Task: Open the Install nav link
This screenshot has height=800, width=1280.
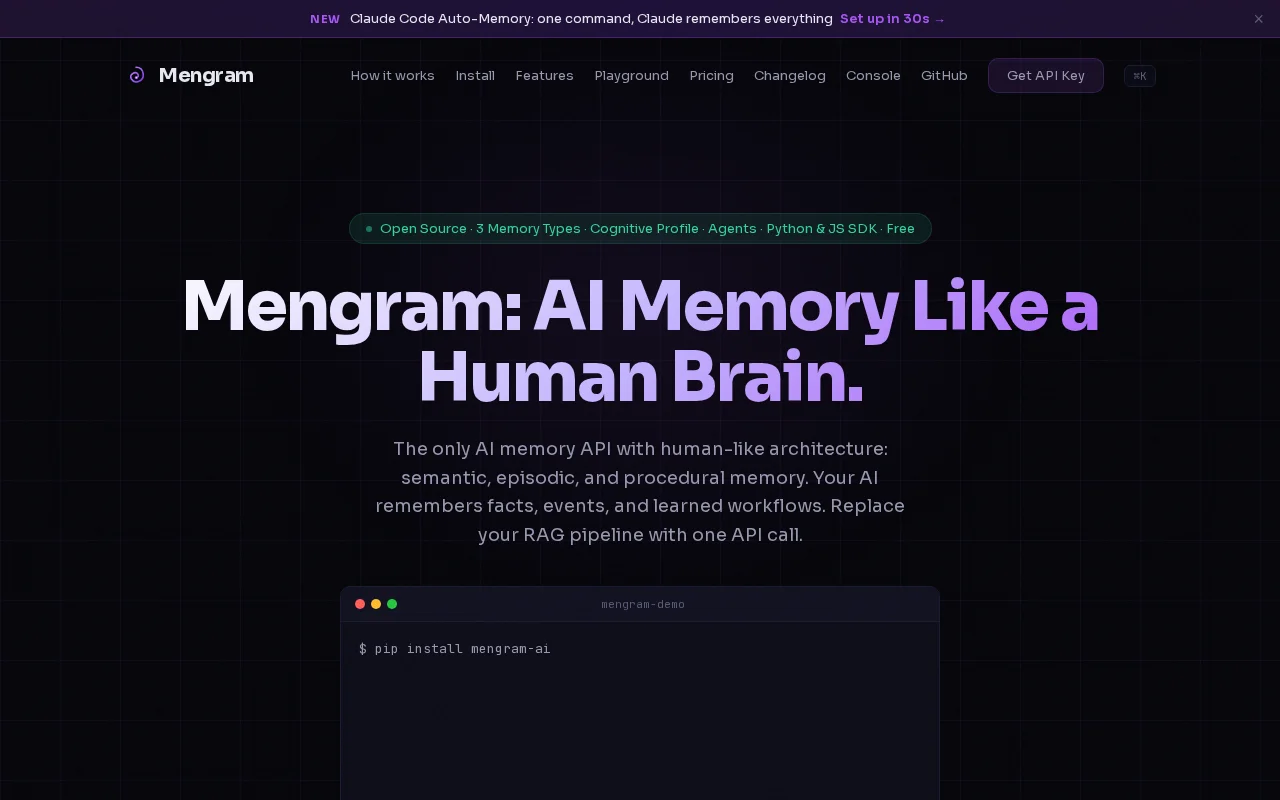Action: [x=475, y=76]
